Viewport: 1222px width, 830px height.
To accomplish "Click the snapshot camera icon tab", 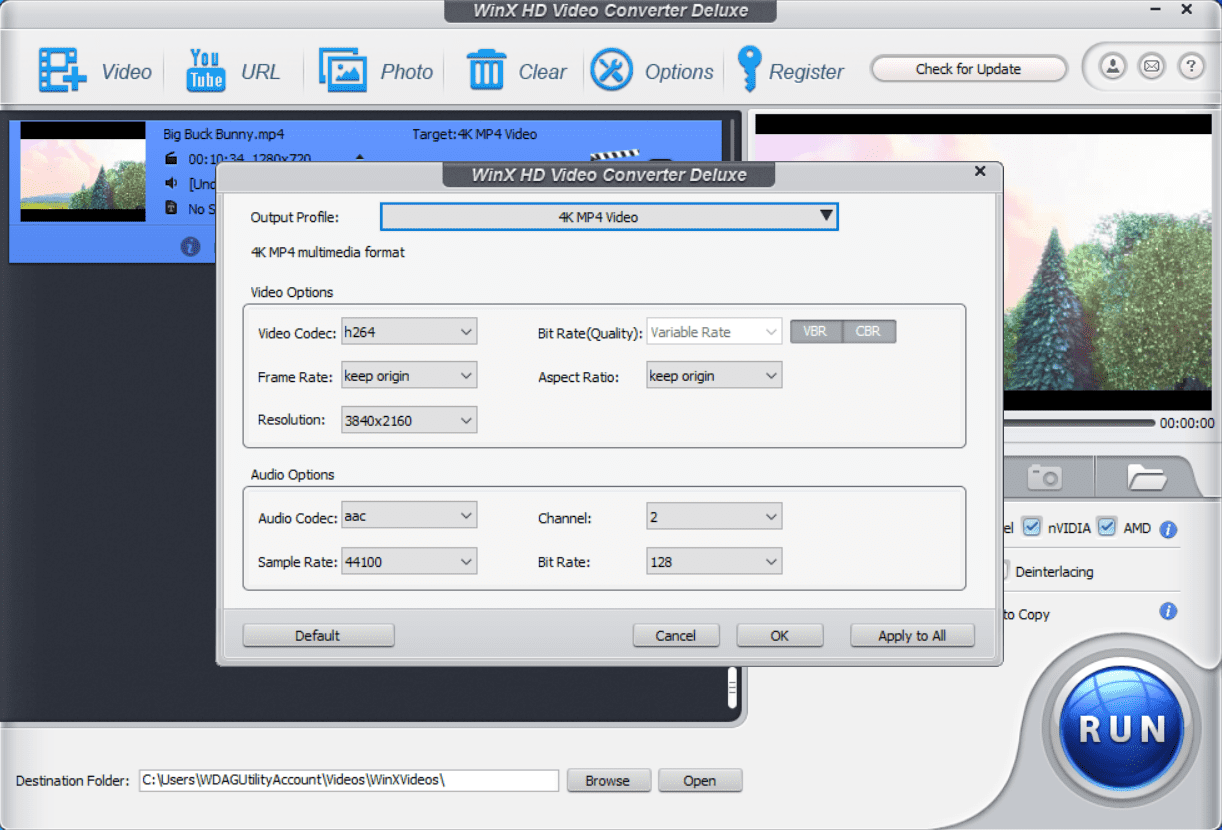I will (1045, 476).
